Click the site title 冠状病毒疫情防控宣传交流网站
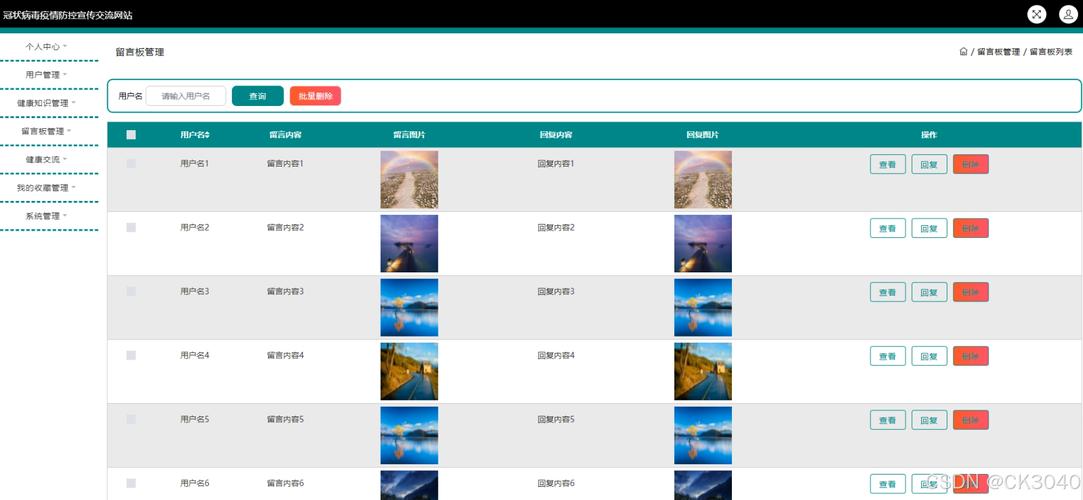Viewport: 1083px width, 500px height. click(67, 15)
